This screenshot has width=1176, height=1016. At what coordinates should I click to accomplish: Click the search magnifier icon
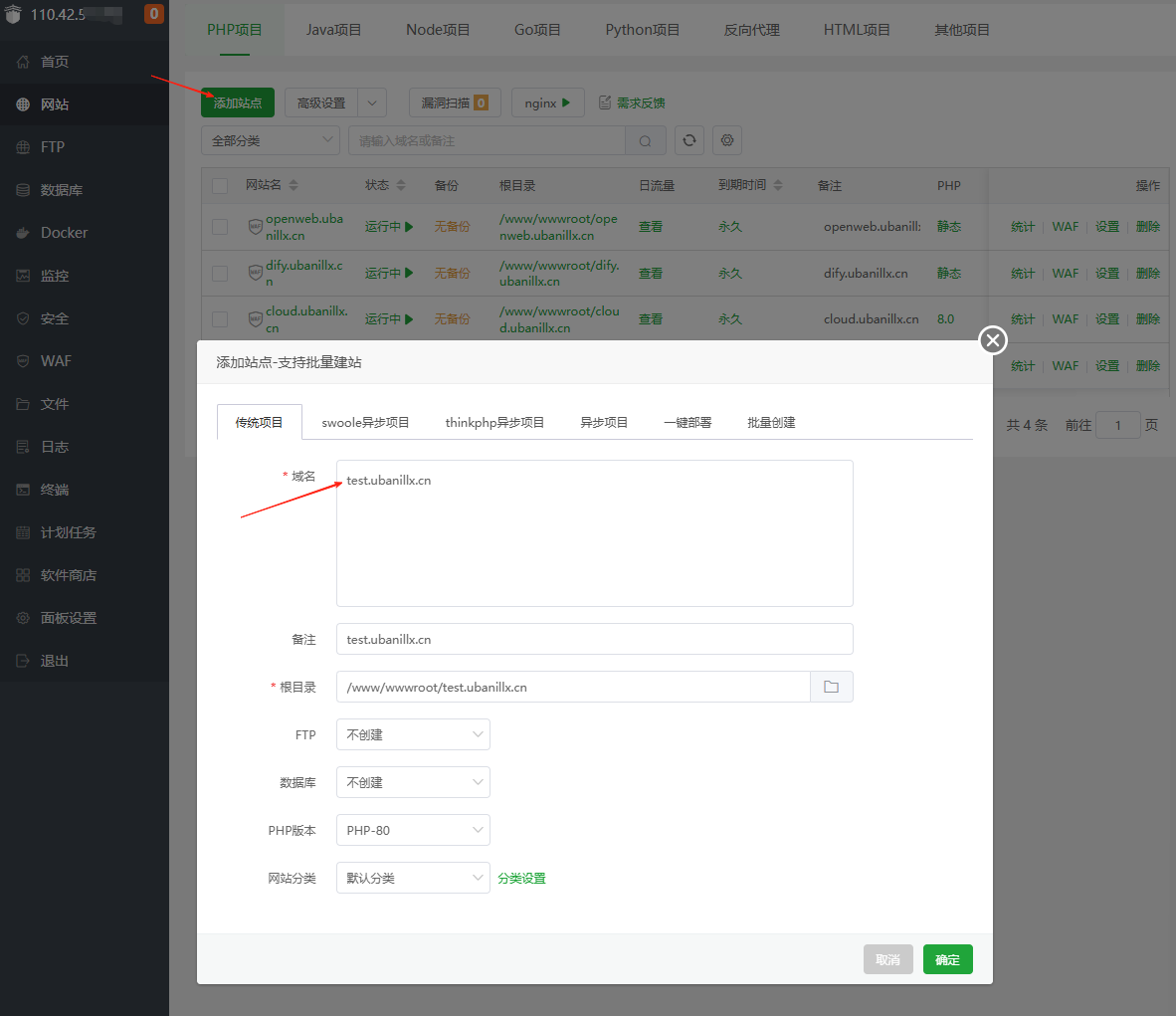coord(645,141)
